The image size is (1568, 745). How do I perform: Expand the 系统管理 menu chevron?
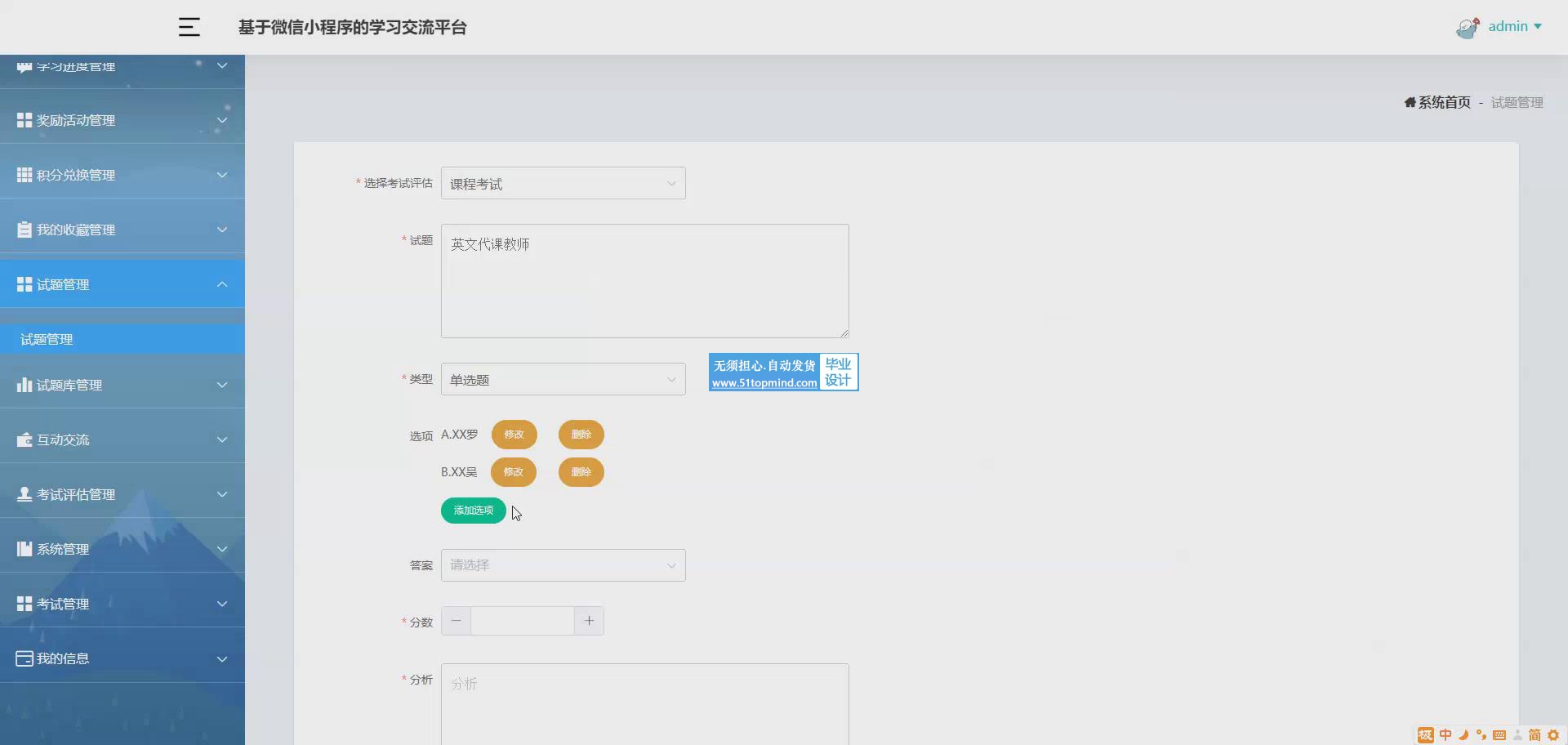(222, 549)
